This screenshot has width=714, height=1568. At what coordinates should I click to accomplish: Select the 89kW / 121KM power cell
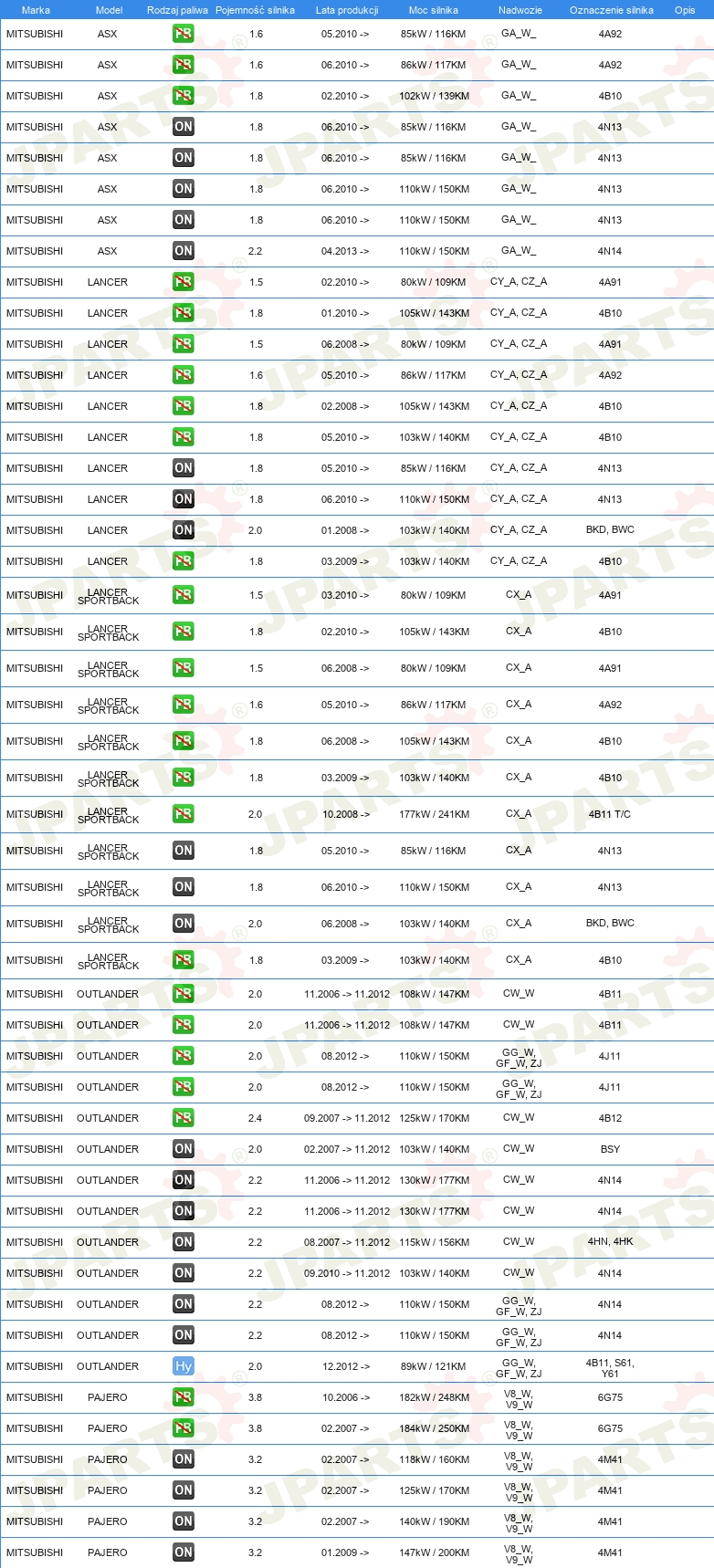434,1366
